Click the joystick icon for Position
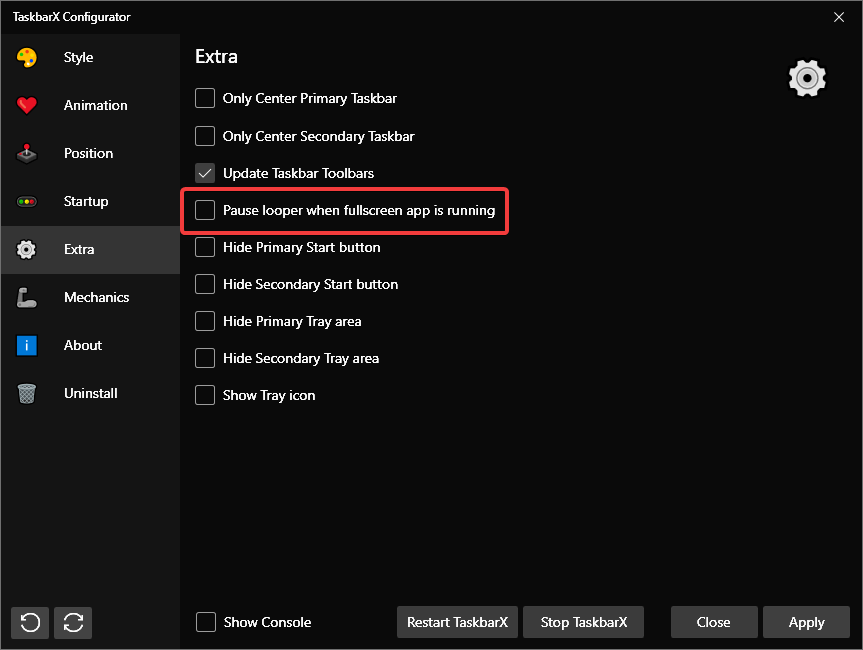Screen dimensions: 863x650 [x=27, y=153]
